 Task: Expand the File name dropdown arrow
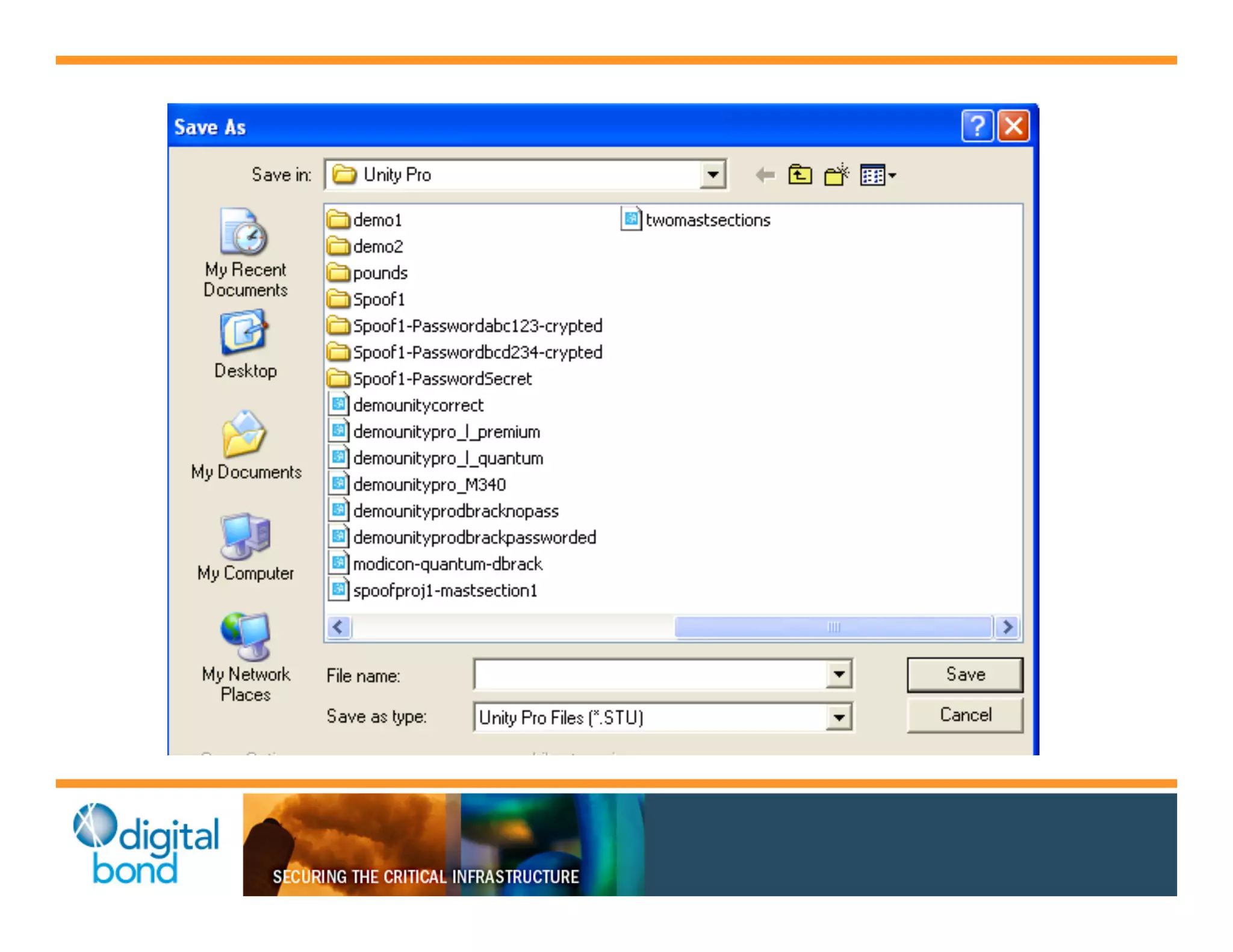tap(839, 675)
